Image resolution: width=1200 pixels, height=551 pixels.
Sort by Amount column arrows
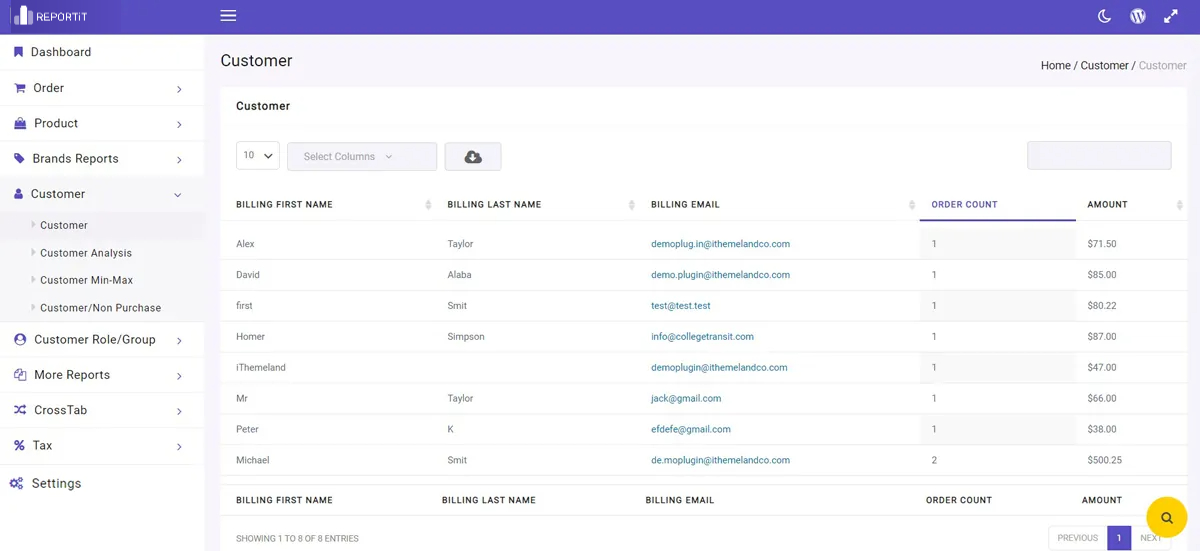point(1180,205)
